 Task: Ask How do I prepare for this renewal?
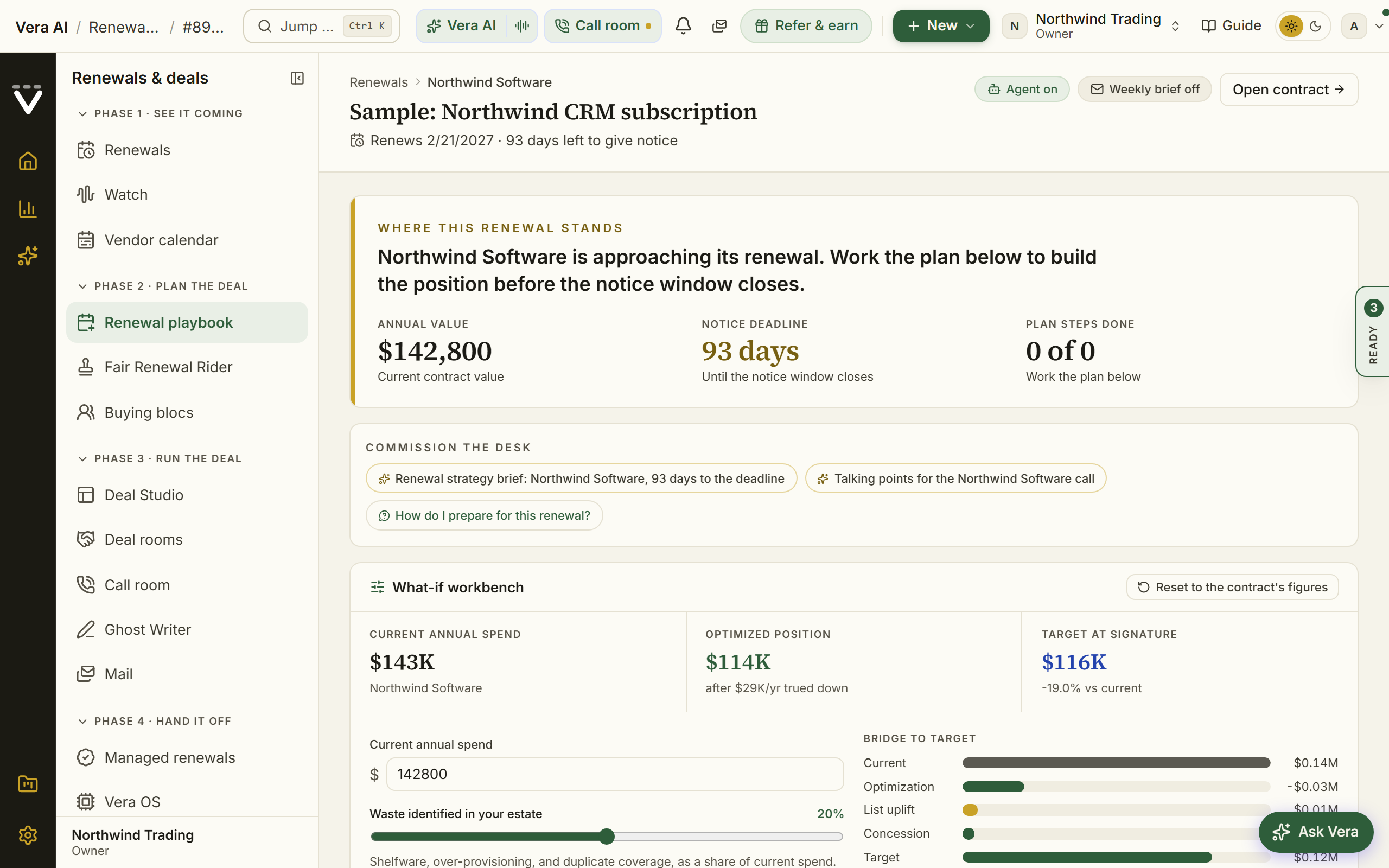[x=485, y=515]
